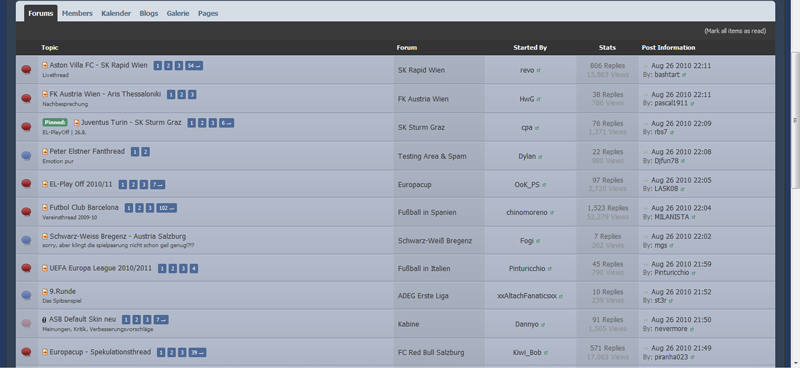Open the page jump 54 for Aston Villa thread

194,65
